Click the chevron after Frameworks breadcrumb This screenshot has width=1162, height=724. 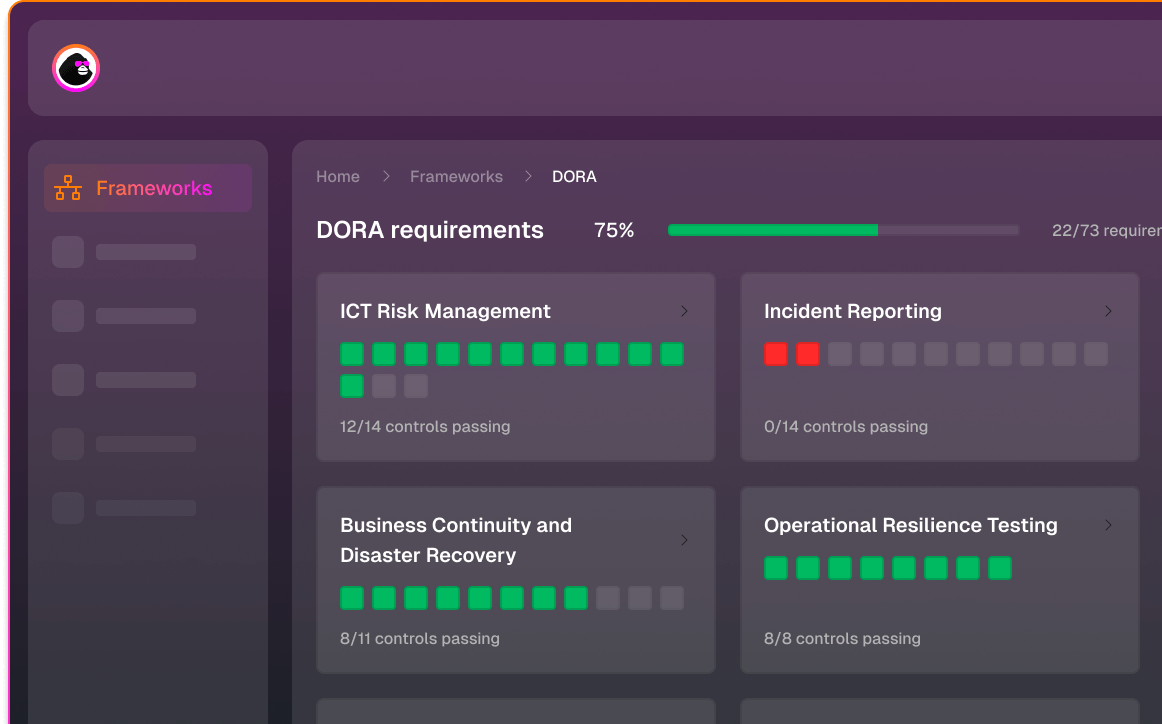click(x=528, y=176)
